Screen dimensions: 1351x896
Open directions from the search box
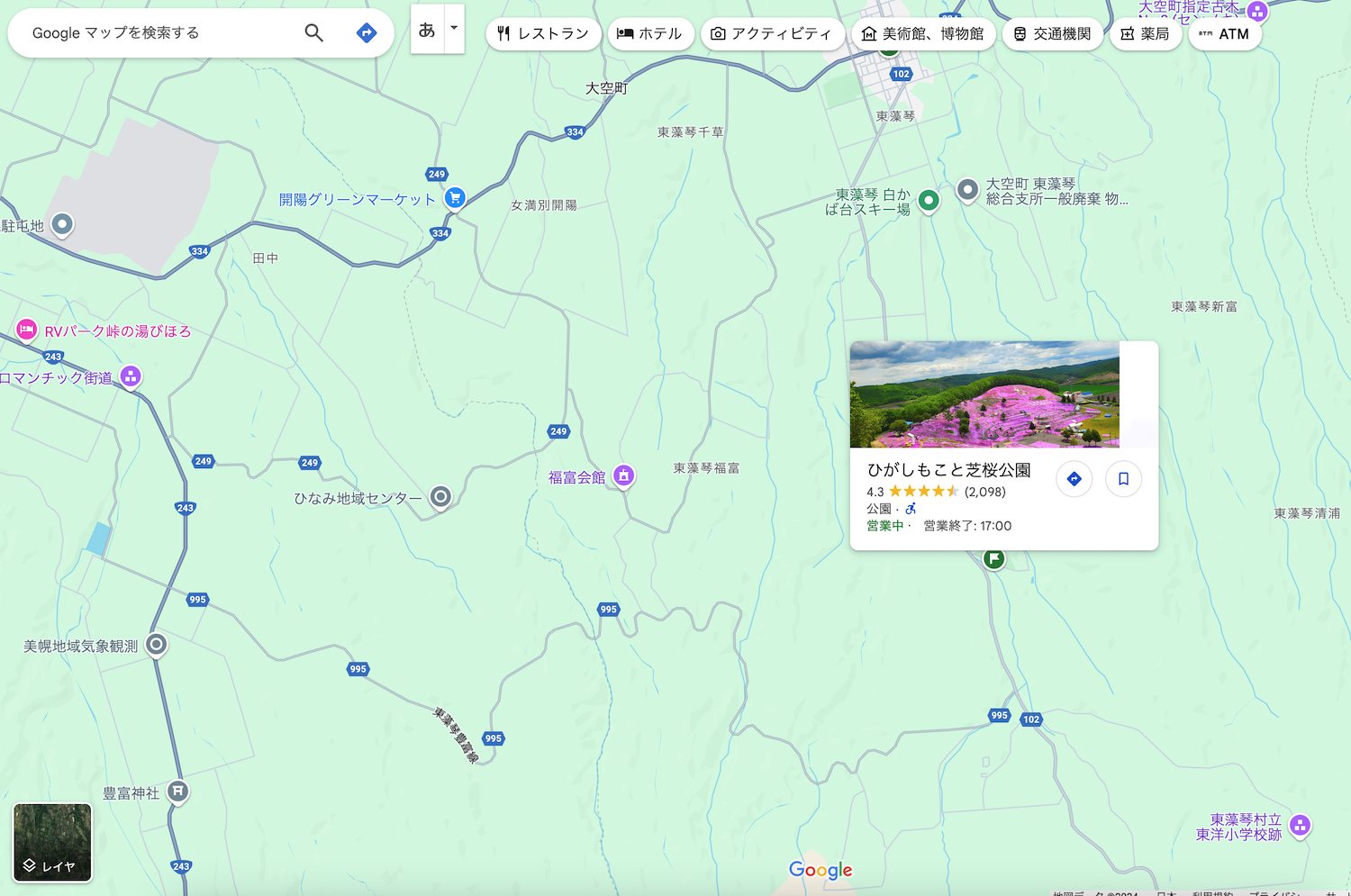point(367,33)
